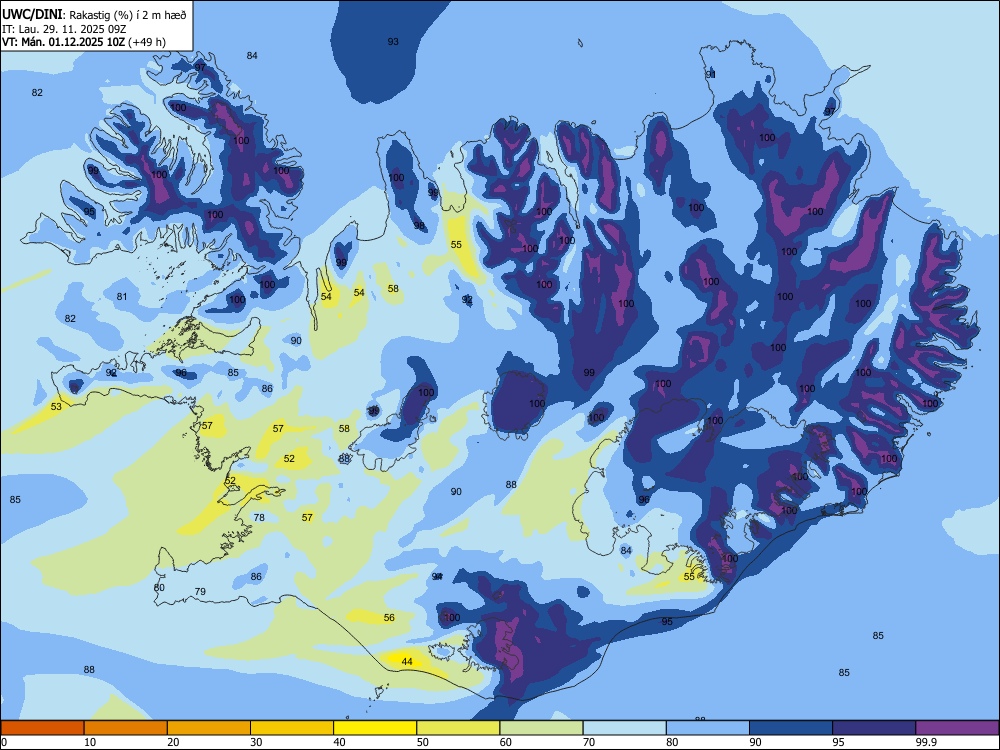Click the '50' legend scale label
The image size is (1000, 750).
tap(423, 742)
